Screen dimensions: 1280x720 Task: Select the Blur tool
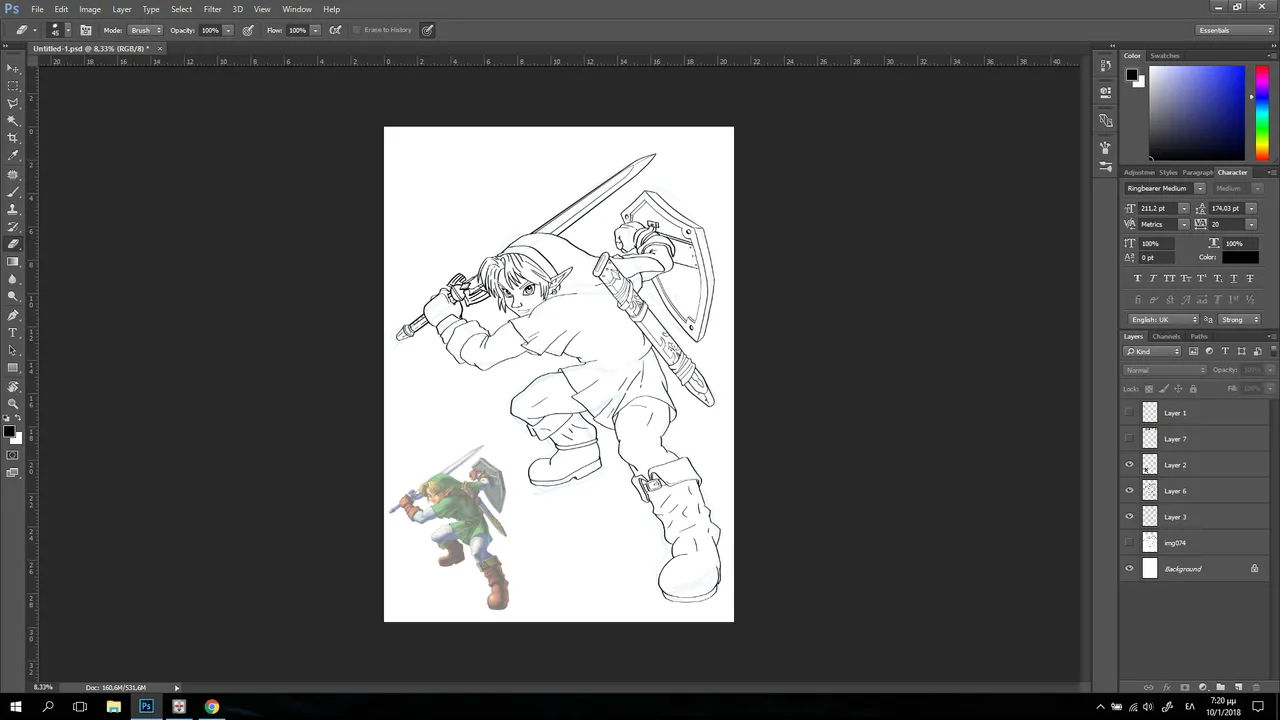pyautogui.click(x=13, y=279)
